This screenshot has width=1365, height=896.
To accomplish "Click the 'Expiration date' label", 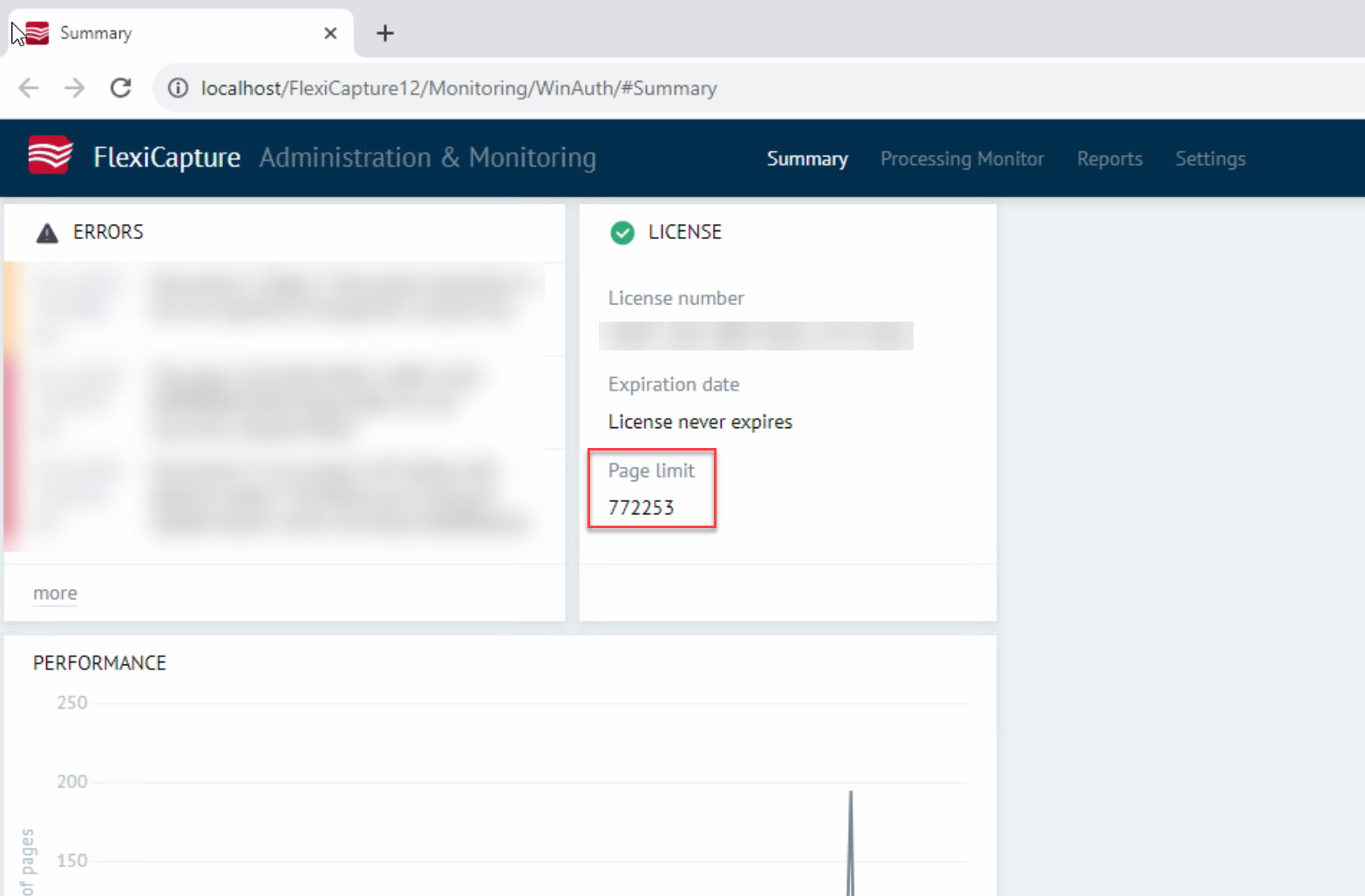I will pyautogui.click(x=674, y=384).
